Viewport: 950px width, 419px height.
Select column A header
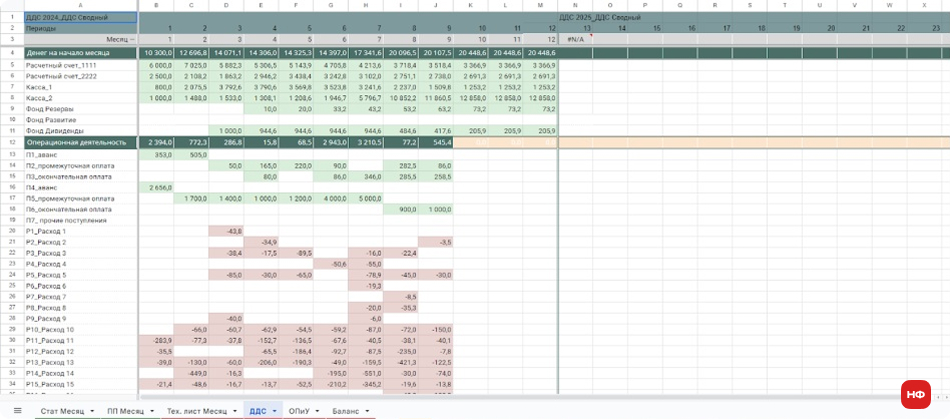pos(80,5)
